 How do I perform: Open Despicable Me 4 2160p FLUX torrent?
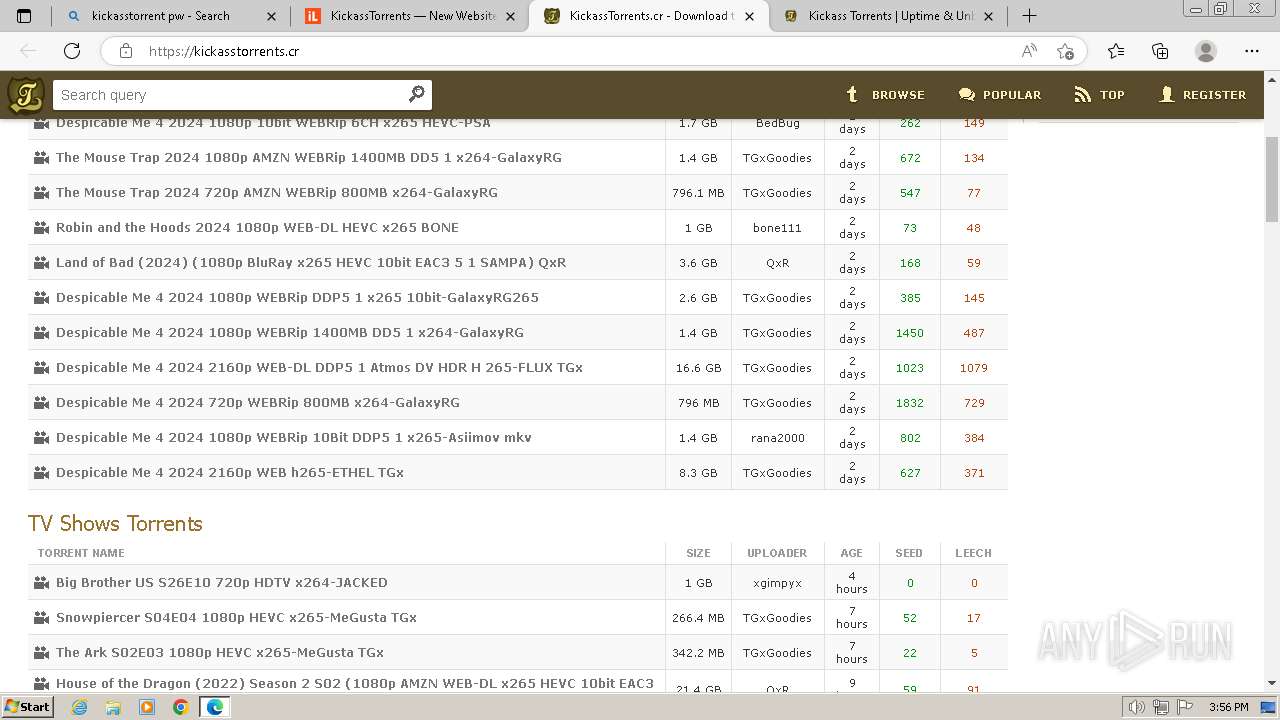319,368
